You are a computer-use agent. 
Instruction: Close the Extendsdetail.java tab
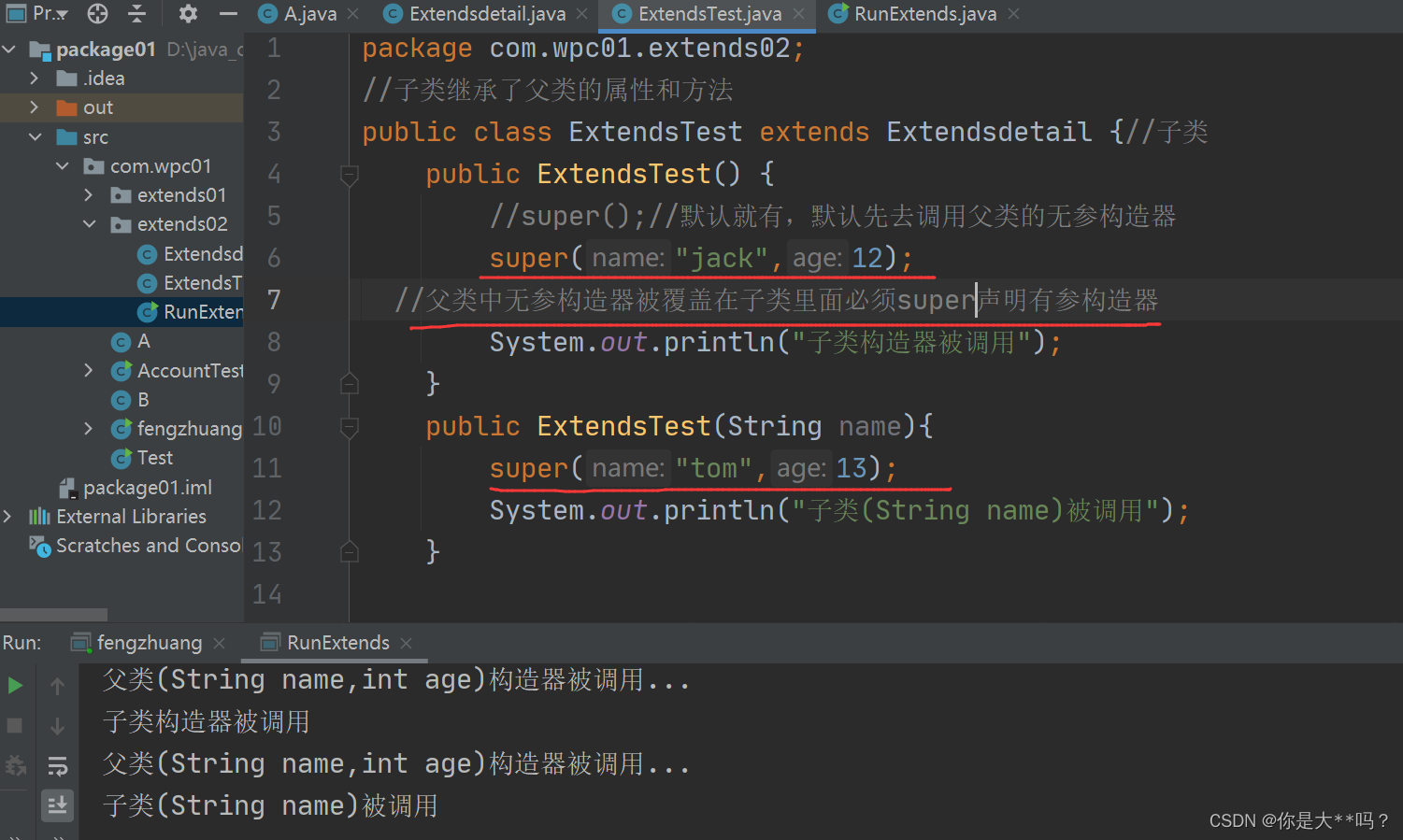point(581,14)
